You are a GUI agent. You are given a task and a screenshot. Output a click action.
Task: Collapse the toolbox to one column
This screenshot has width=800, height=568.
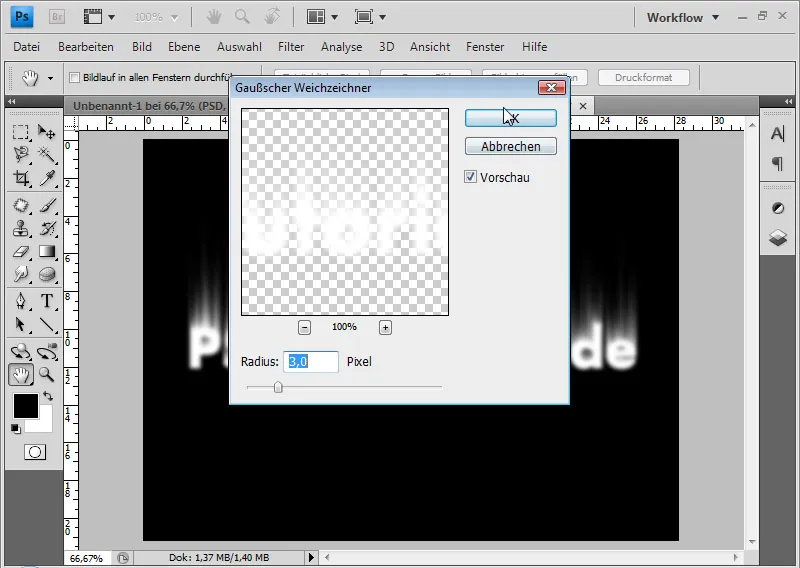11,102
